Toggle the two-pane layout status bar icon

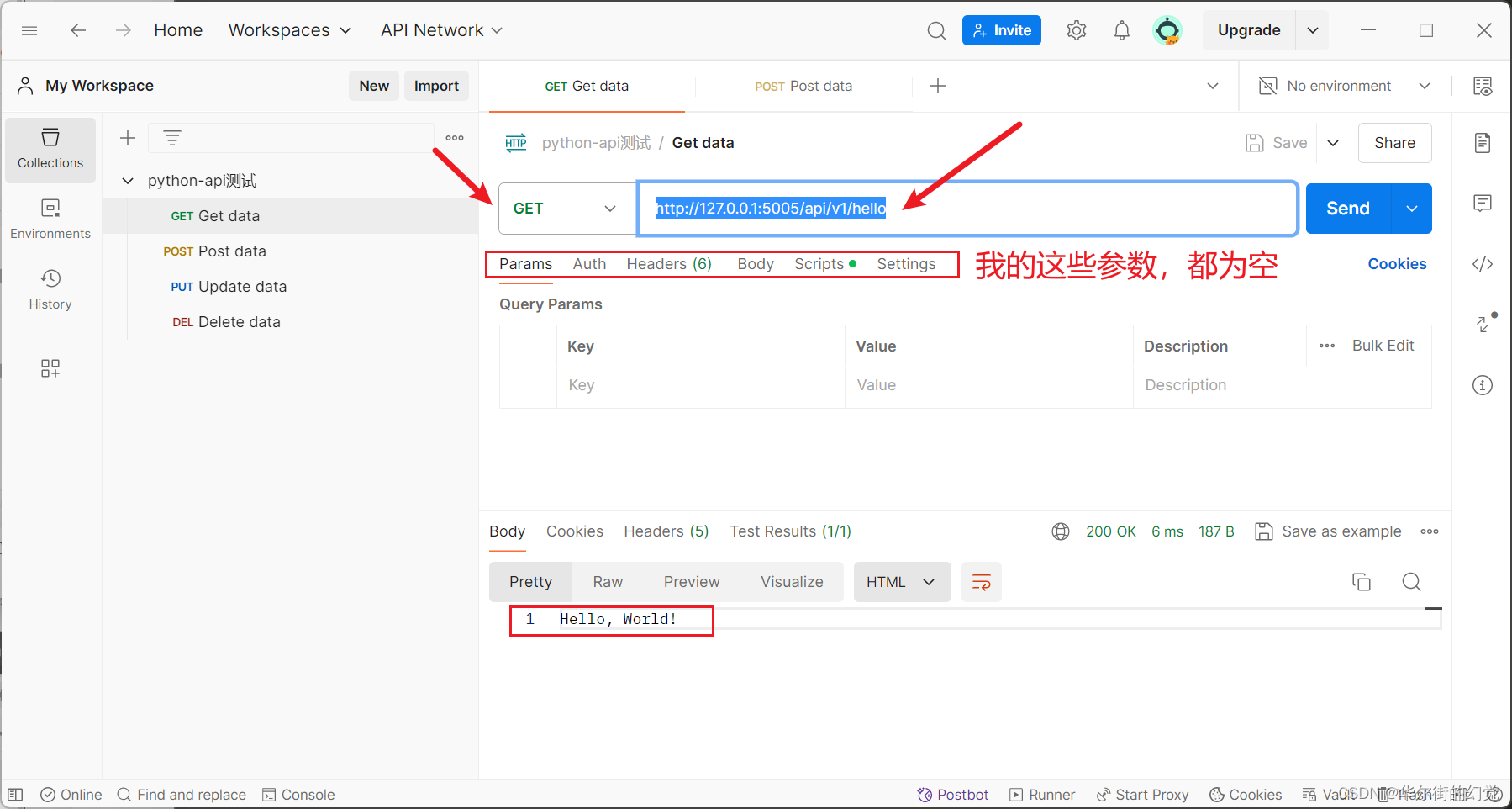pyautogui.click(x=15, y=795)
